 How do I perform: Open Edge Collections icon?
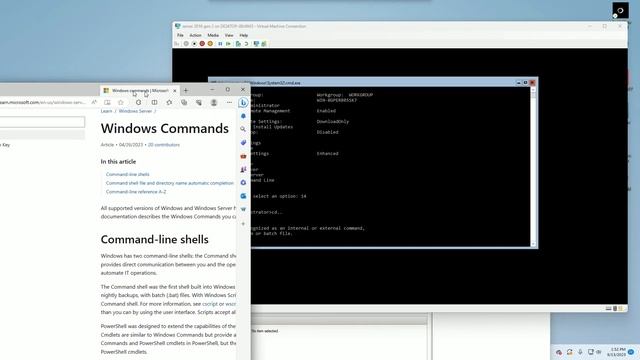click(x=184, y=102)
